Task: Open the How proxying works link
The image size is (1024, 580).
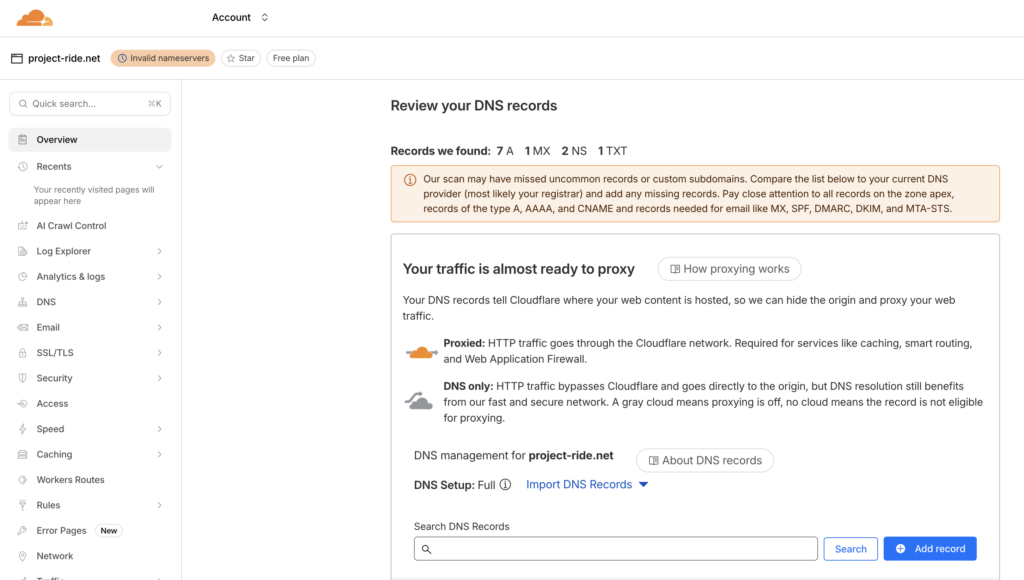Action: [x=729, y=269]
